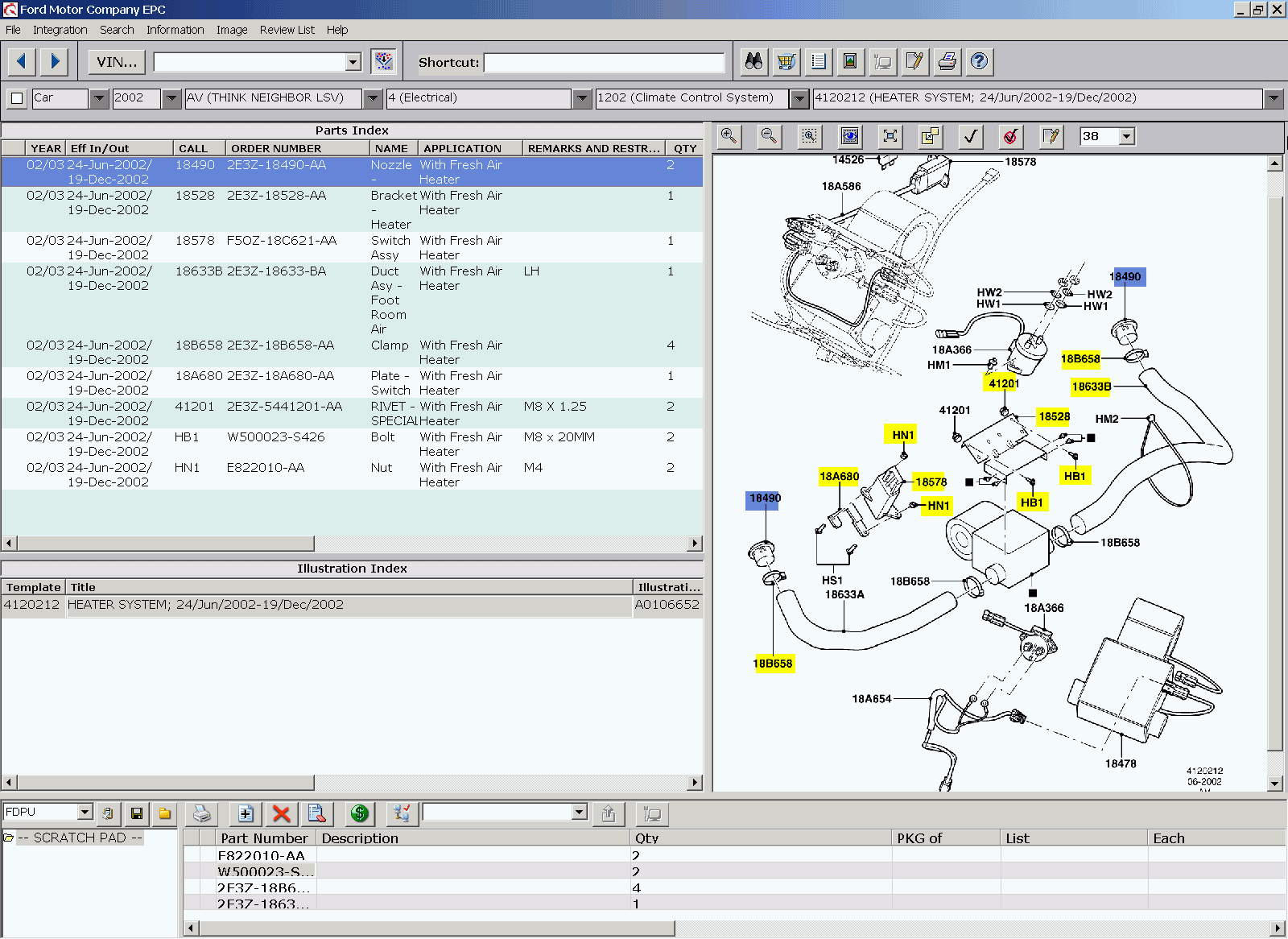Viewport: 1288px width, 939px height.
Task: Expand the 4120212 HEATER SYSTEM dropdown
Action: pos(1273,98)
